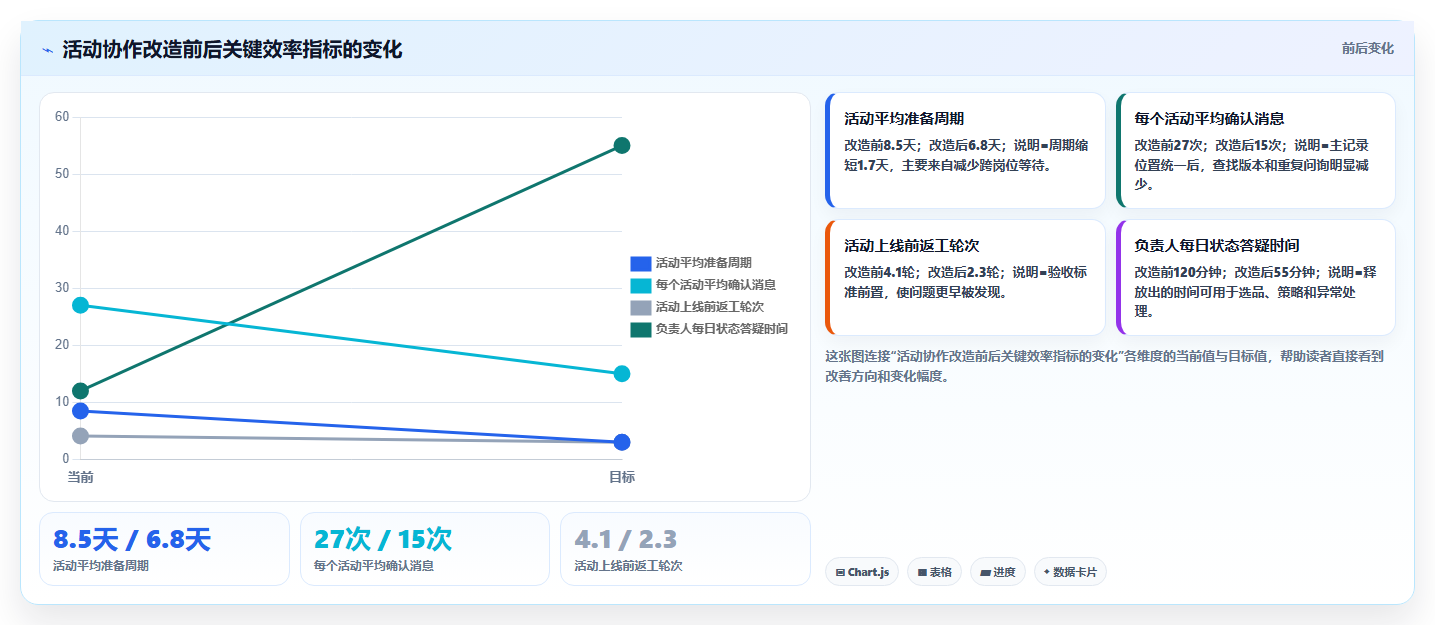Open the 27次 / 15次 stat card

point(425,549)
